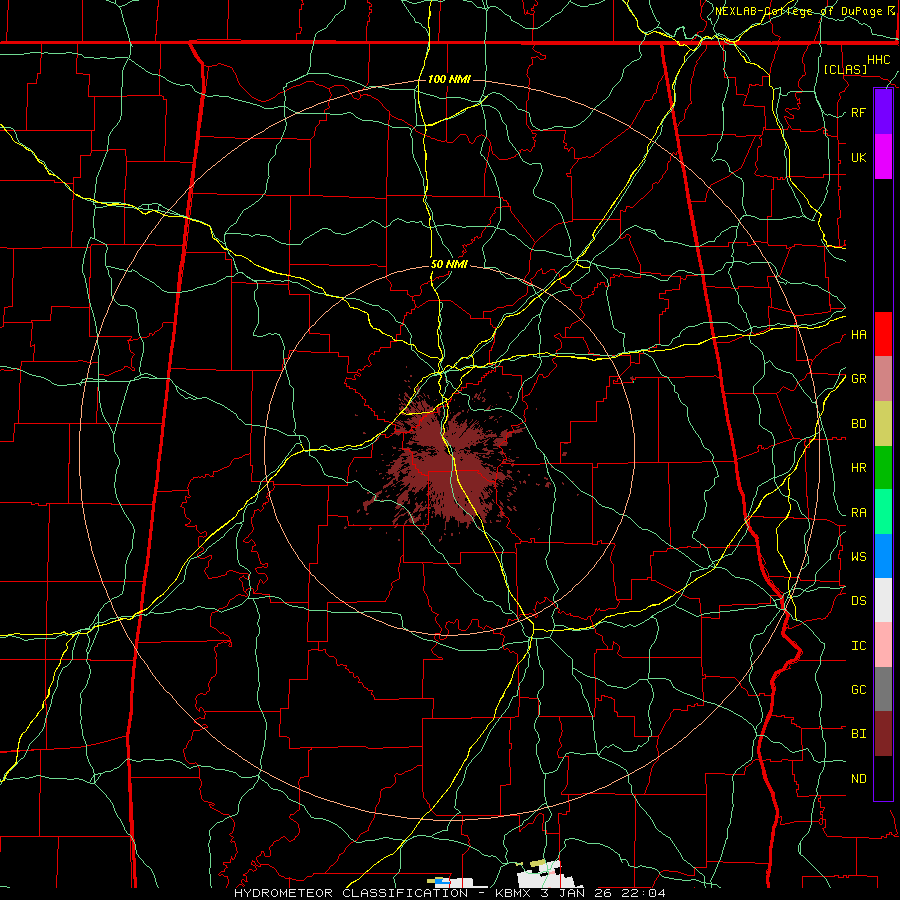Click the red HA legend color swatch
Screen dimensions: 900x900
click(883, 334)
